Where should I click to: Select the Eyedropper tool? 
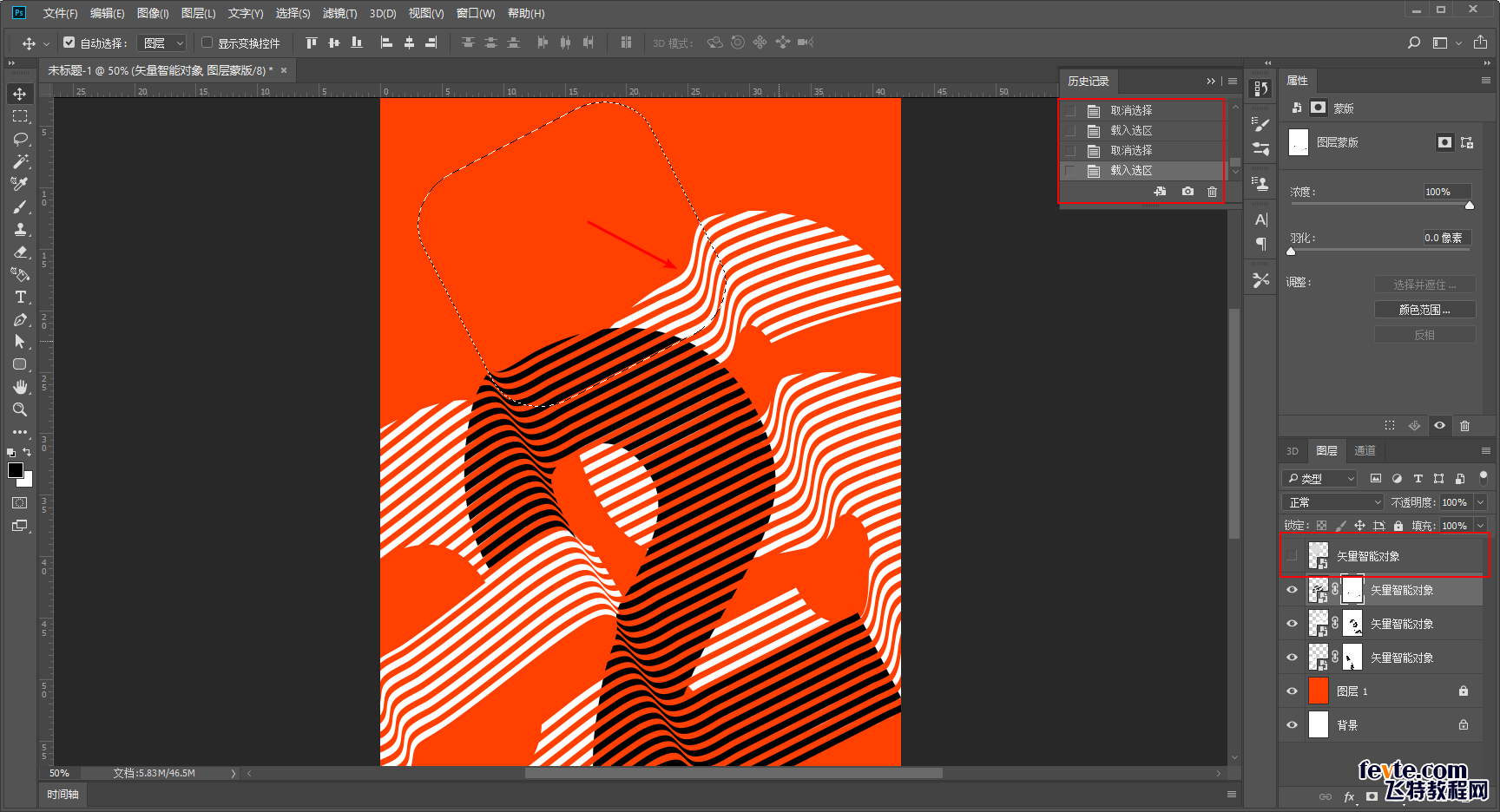[20, 184]
